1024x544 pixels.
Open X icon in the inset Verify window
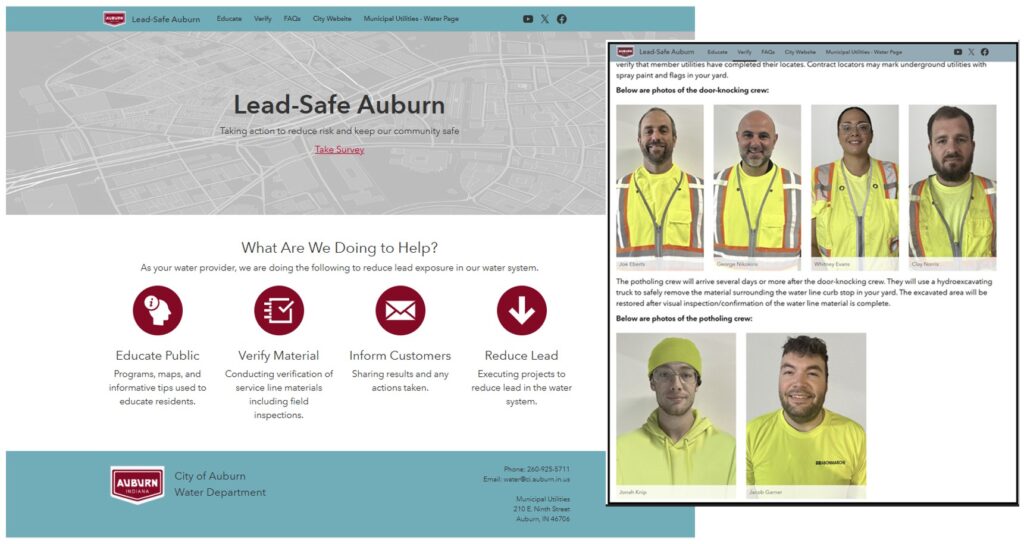[971, 52]
